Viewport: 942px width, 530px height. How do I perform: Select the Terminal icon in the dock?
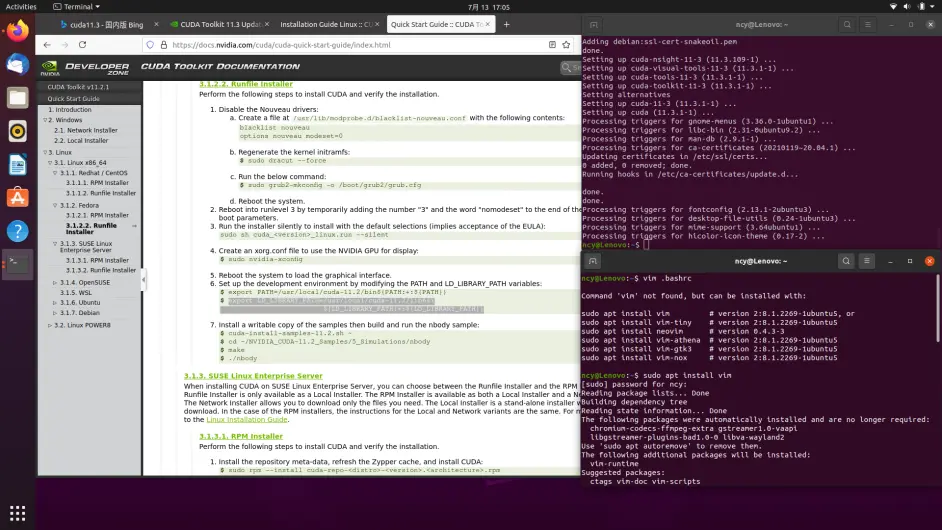[17, 264]
